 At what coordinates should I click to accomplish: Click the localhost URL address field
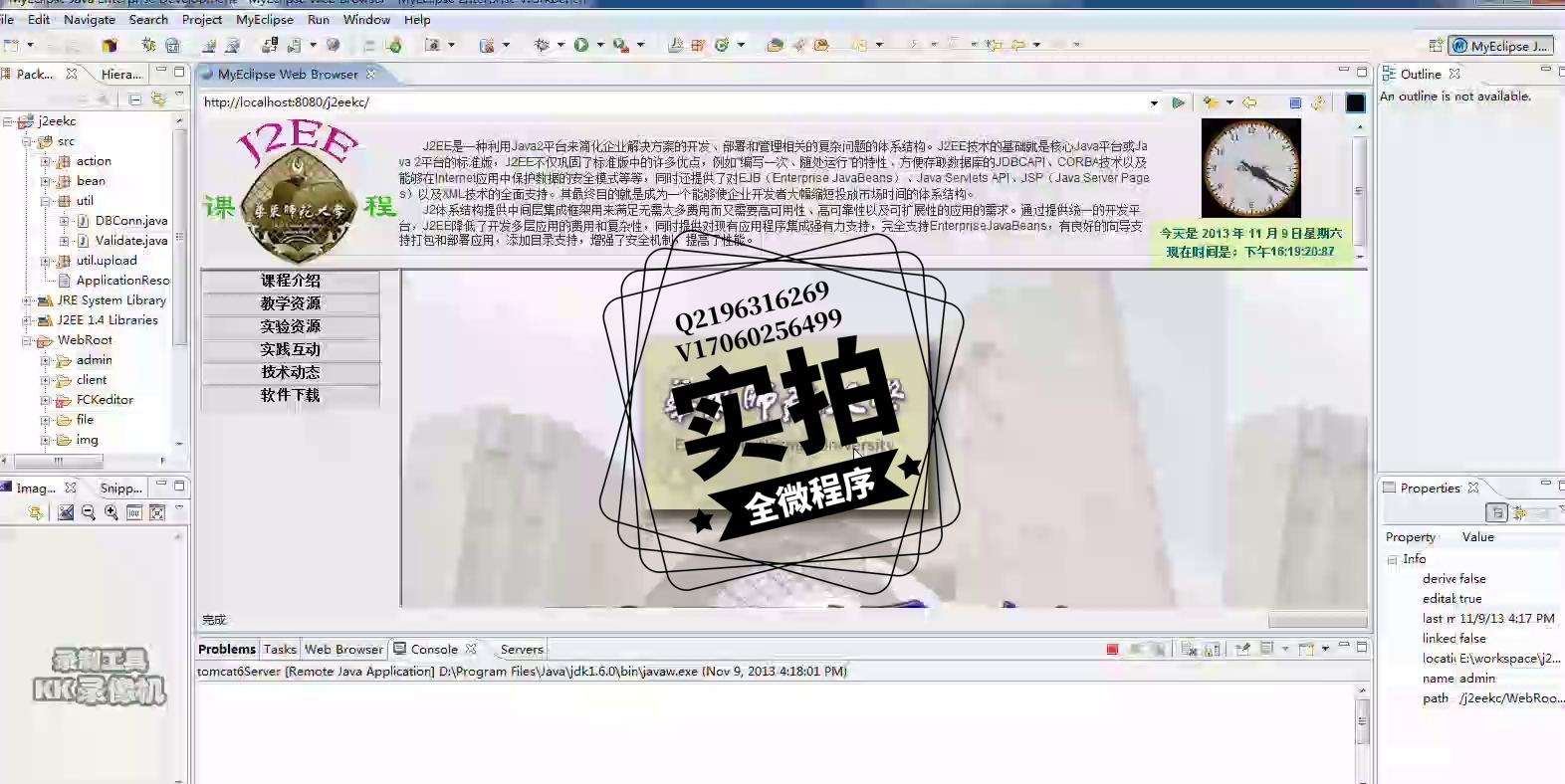click(673, 102)
